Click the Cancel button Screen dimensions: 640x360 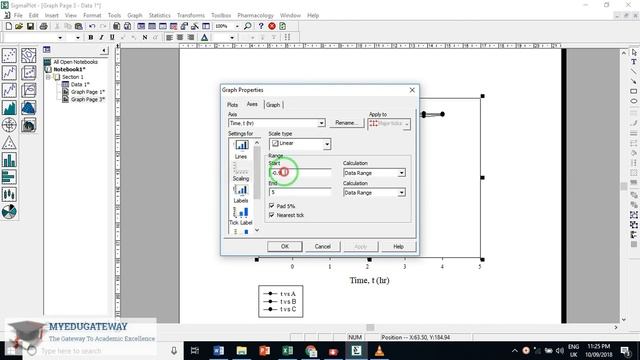click(322, 247)
